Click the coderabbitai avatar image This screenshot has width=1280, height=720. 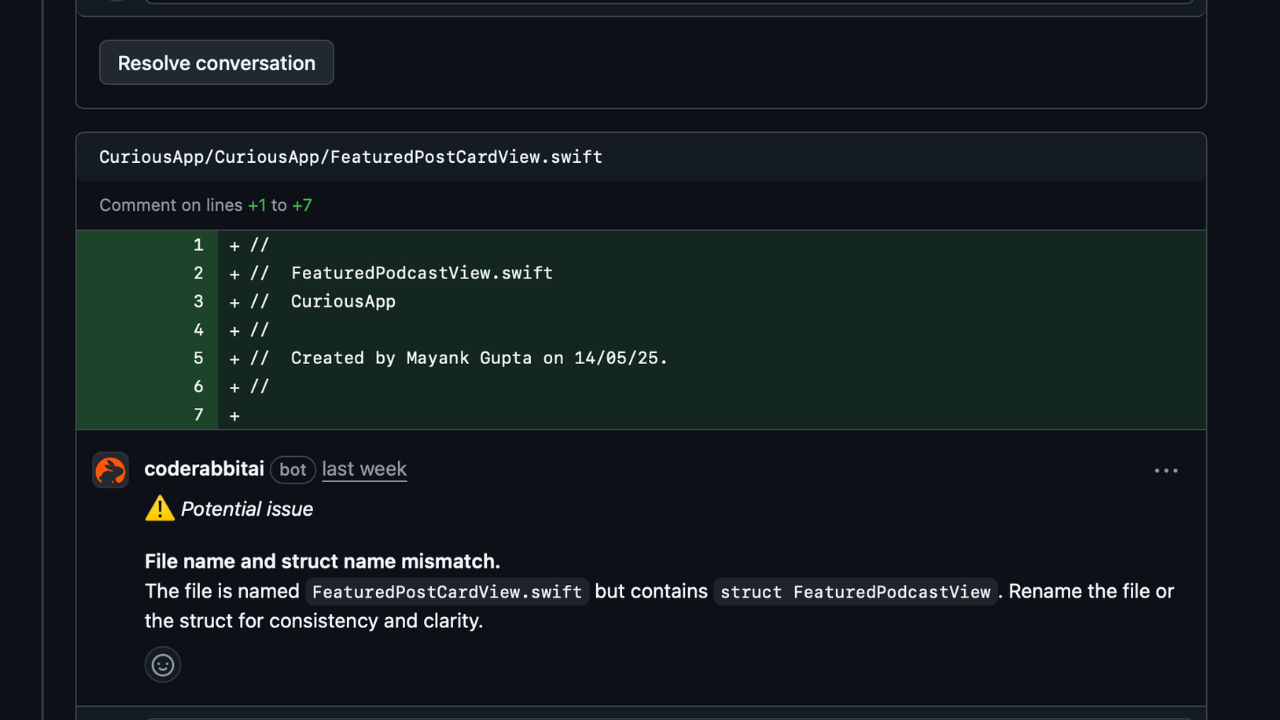coord(111,470)
